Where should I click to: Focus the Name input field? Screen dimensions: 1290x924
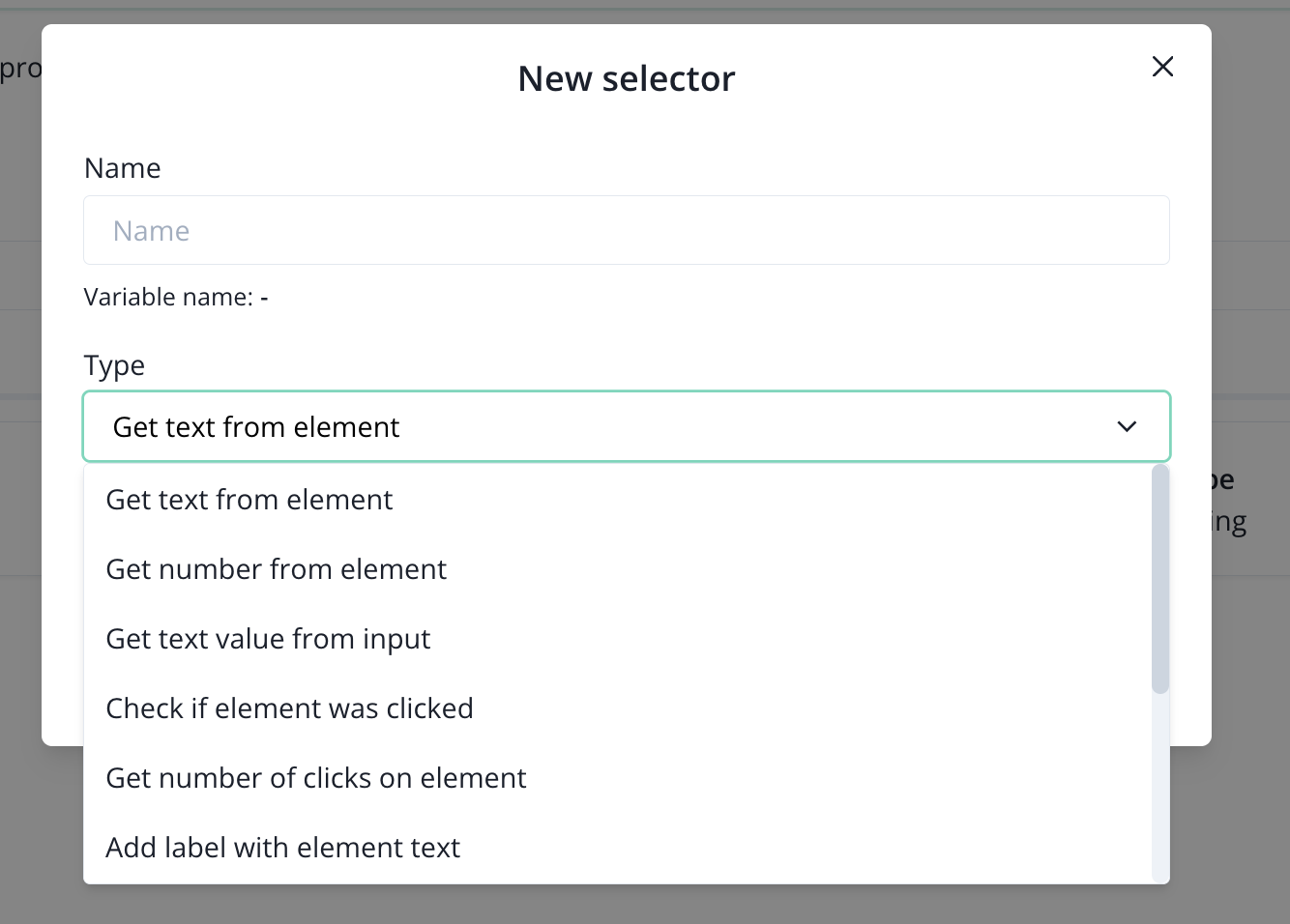(x=627, y=231)
